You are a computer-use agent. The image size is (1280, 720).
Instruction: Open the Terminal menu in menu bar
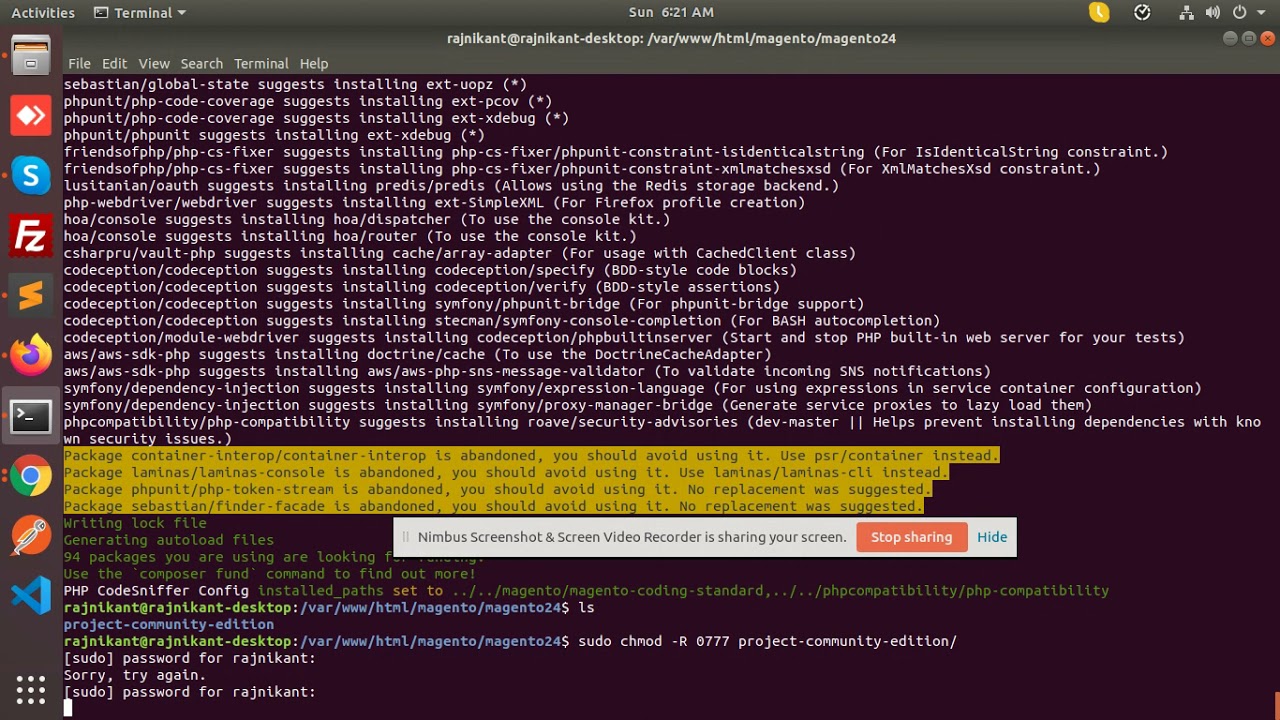[x=261, y=63]
